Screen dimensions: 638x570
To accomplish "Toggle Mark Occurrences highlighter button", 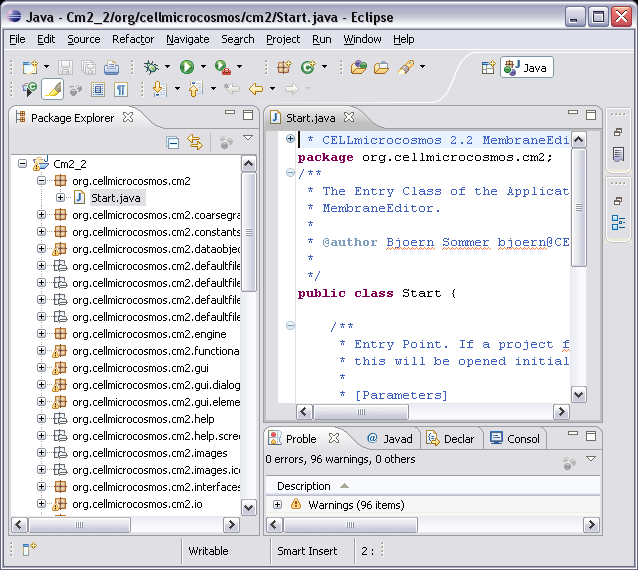I will coord(52,89).
